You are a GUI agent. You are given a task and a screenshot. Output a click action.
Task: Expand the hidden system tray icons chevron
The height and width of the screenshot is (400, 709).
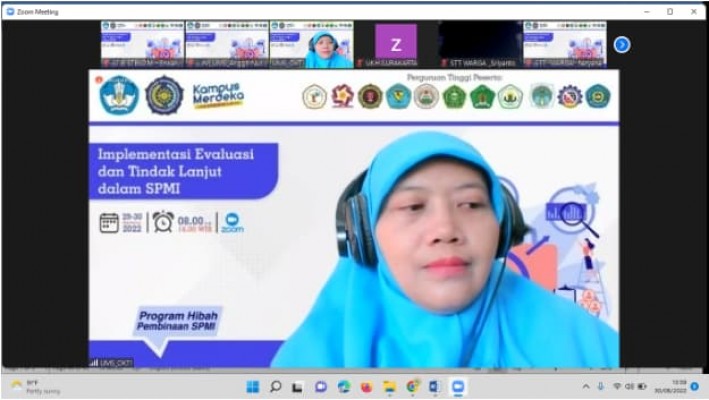[586, 386]
